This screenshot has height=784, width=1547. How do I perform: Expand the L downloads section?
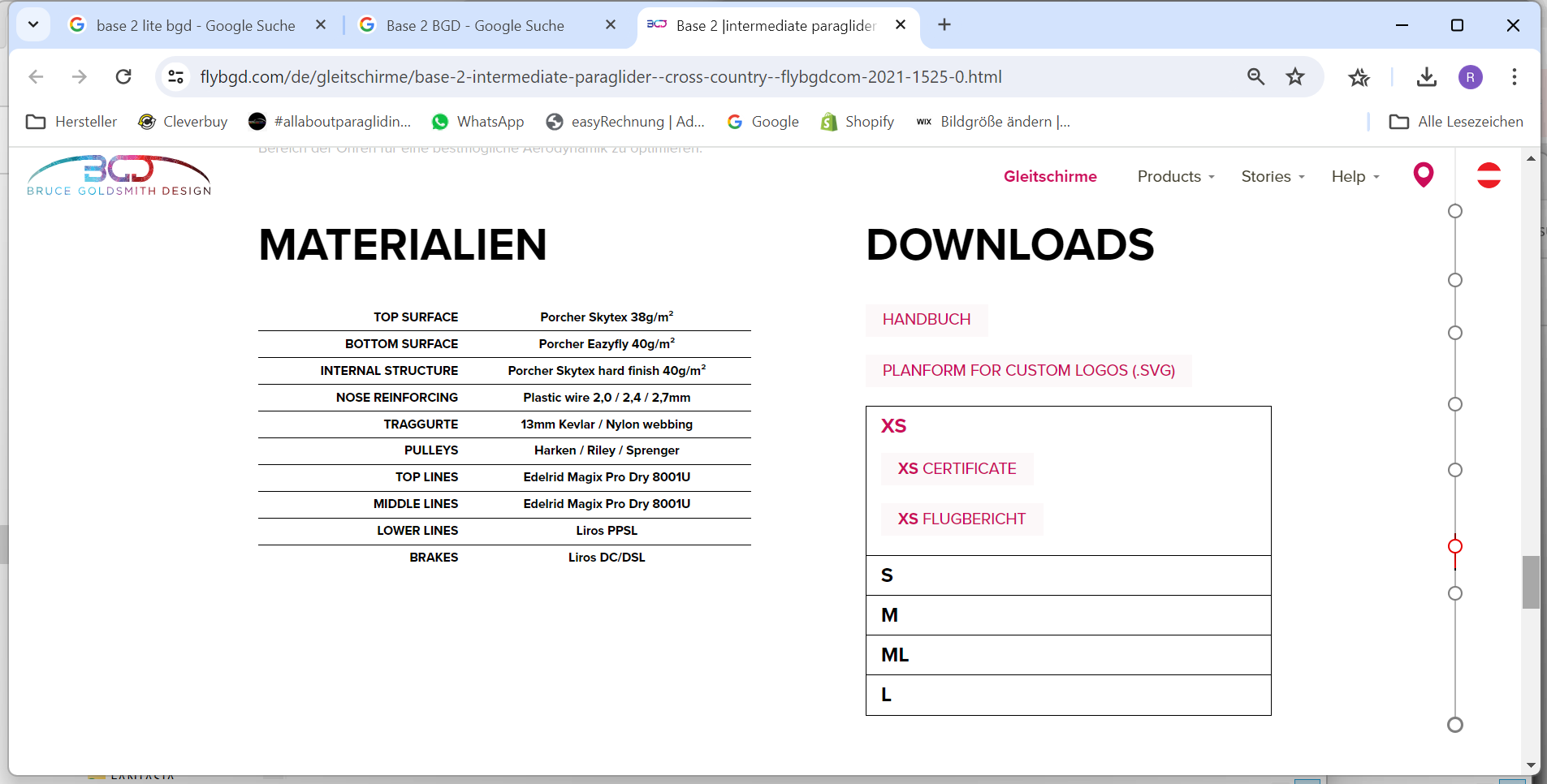(x=1068, y=695)
